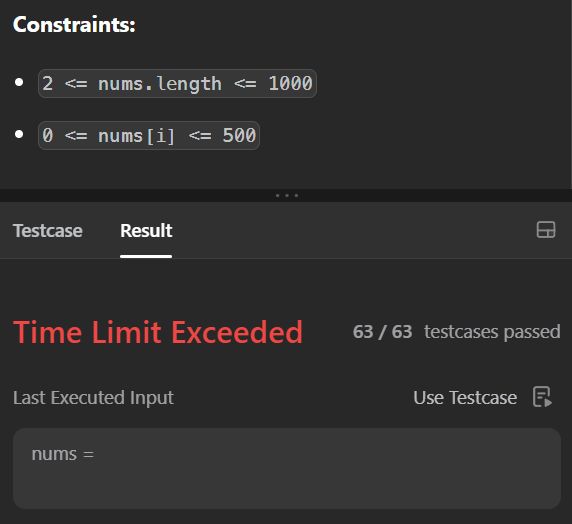Select the nums.length constraint code block
This screenshot has width=572, height=524.
click(x=177, y=84)
